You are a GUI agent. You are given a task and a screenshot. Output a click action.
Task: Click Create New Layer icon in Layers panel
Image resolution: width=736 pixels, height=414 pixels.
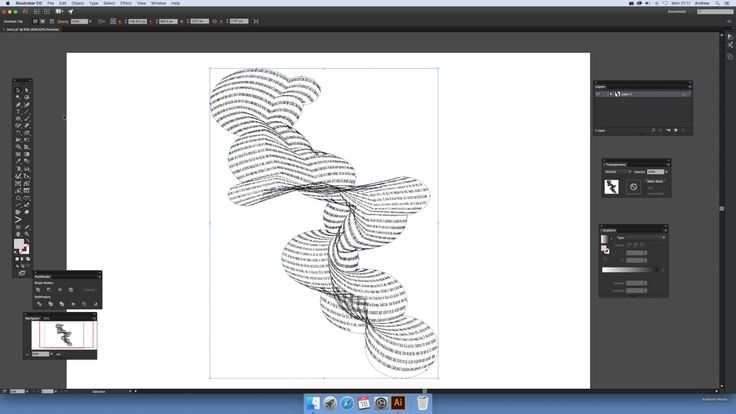coord(676,130)
